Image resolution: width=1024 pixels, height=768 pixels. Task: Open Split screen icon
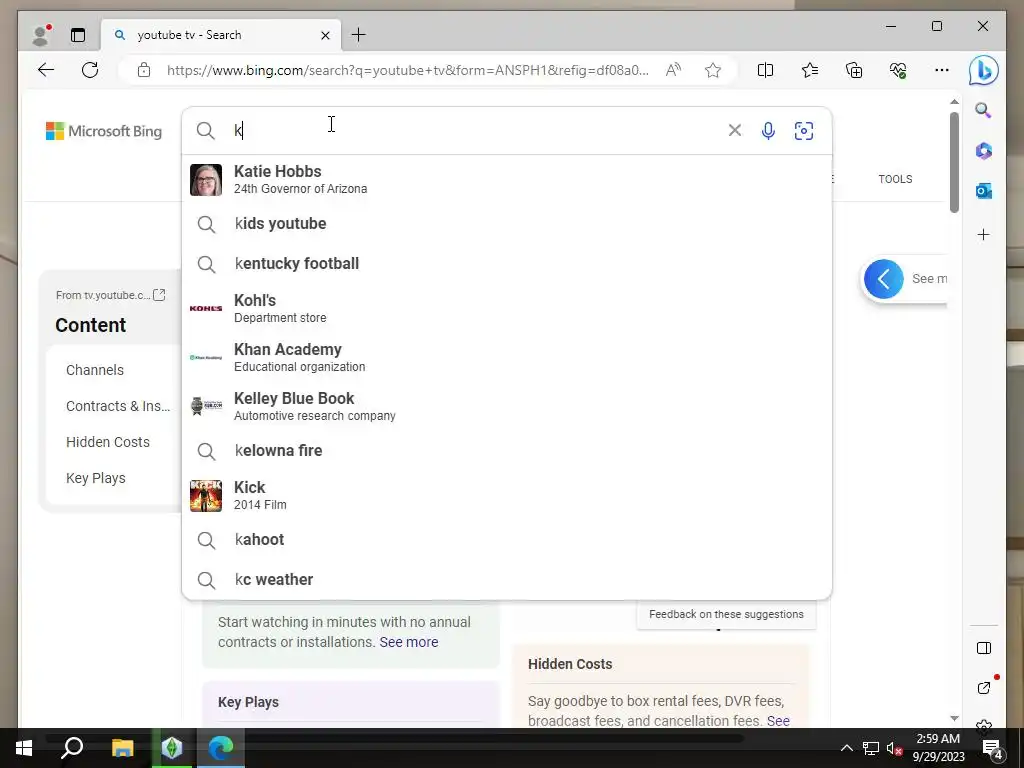[765, 70]
